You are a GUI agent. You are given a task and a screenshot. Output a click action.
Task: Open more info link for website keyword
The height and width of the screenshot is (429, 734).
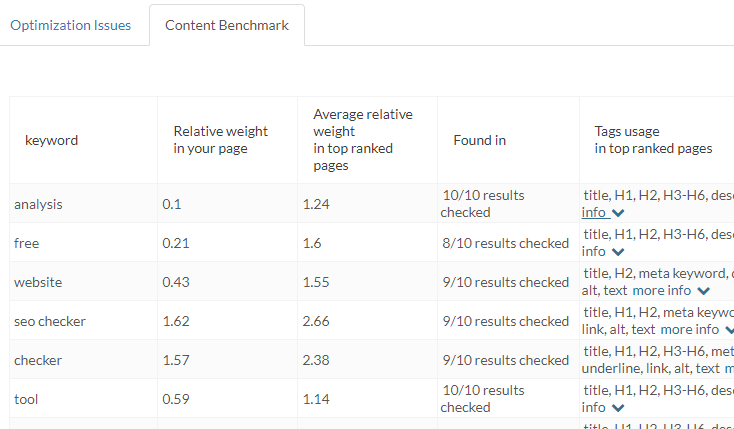pos(661,290)
